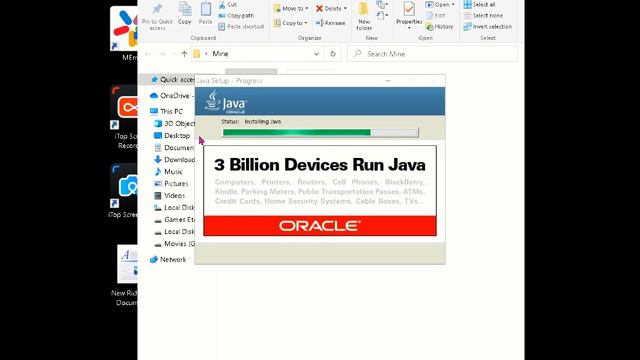Open Desktop in sidebar
640x360 pixels.
tap(172, 136)
